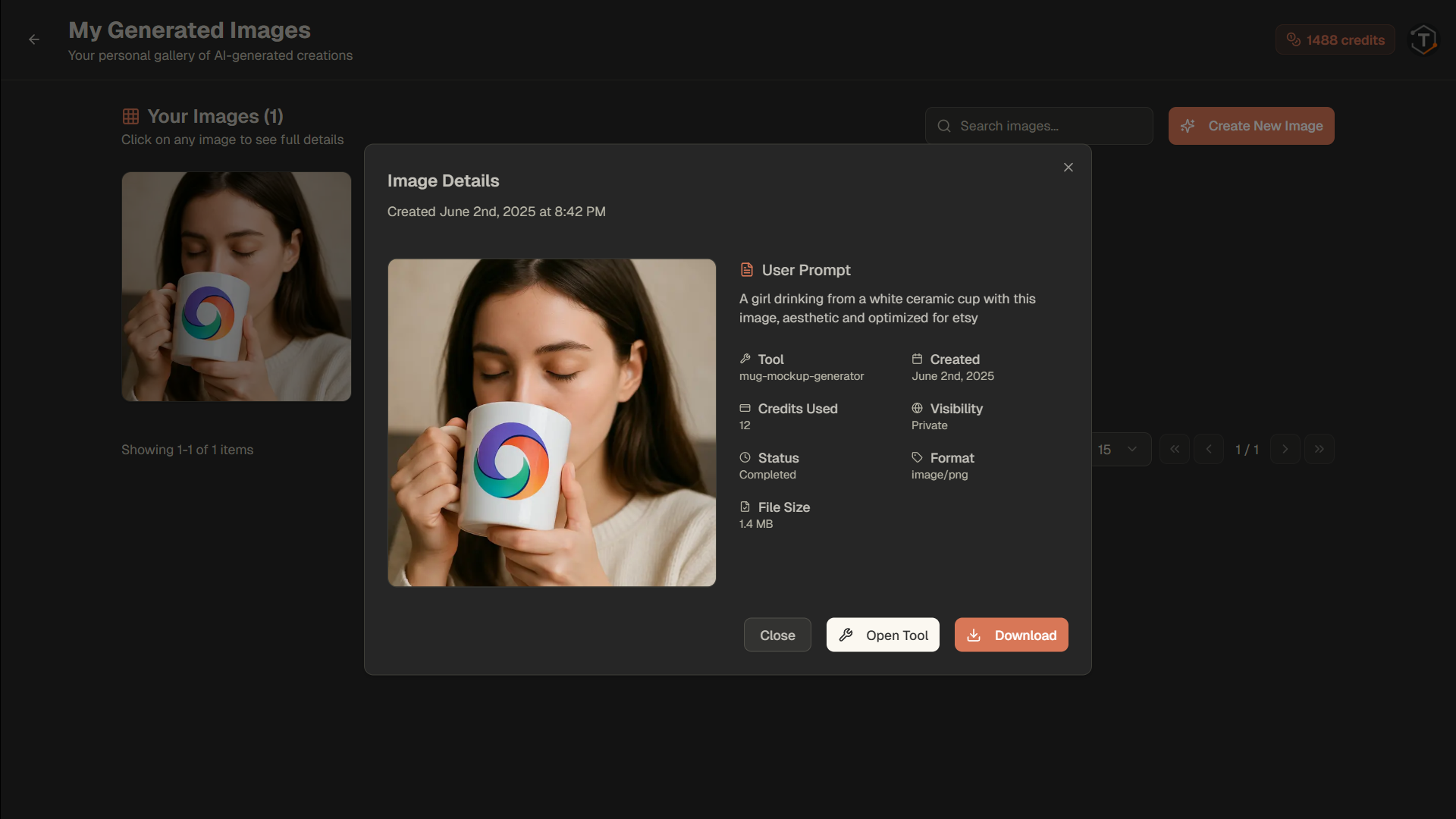Image resolution: width=1456 pixels, height=819 pixels.
Task: Click the download arrow icon
Action: click(974, 635)
